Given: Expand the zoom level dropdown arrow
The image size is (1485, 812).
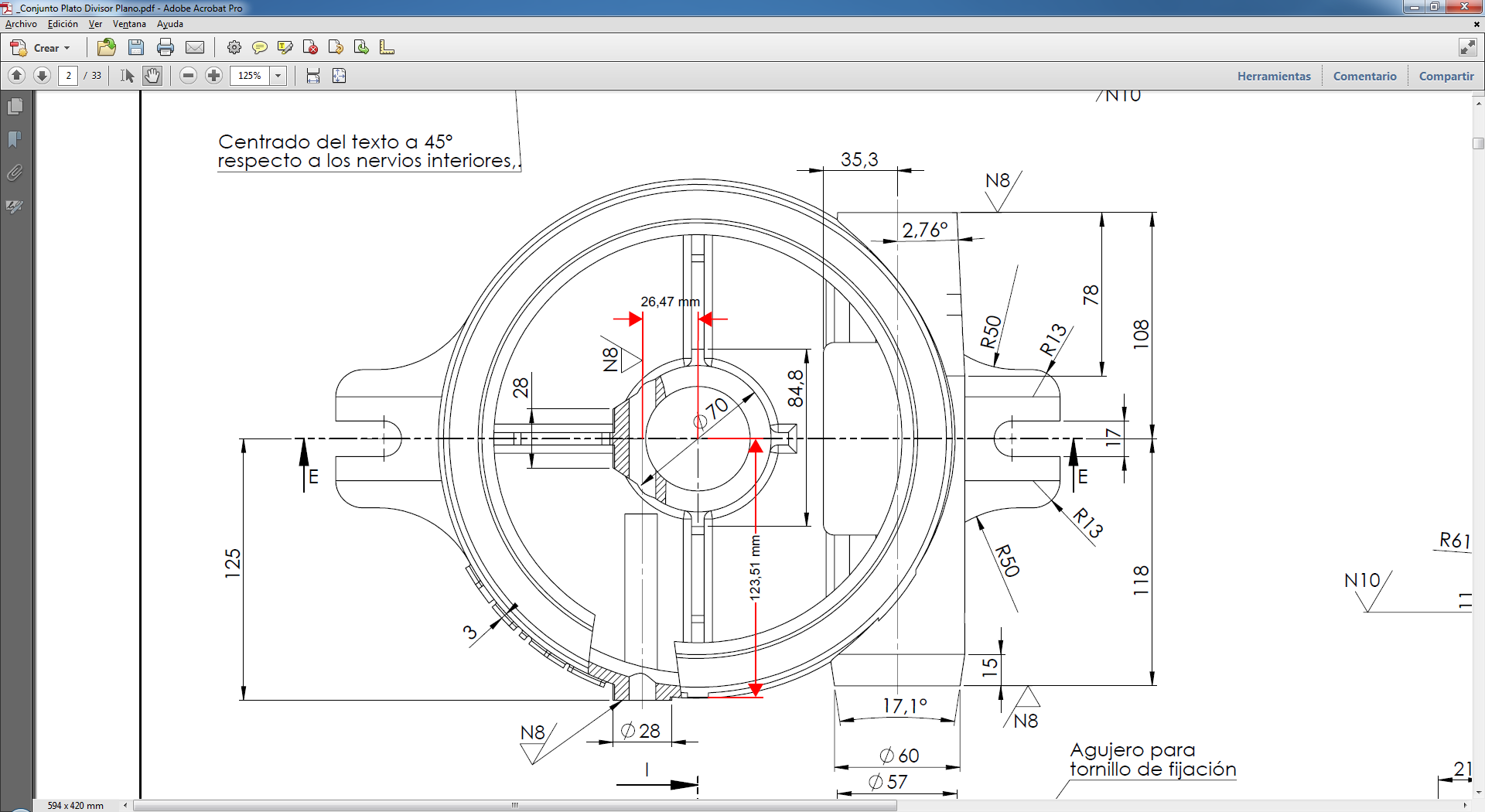Looking at the screenshot, I should click(x=278, y=76).
